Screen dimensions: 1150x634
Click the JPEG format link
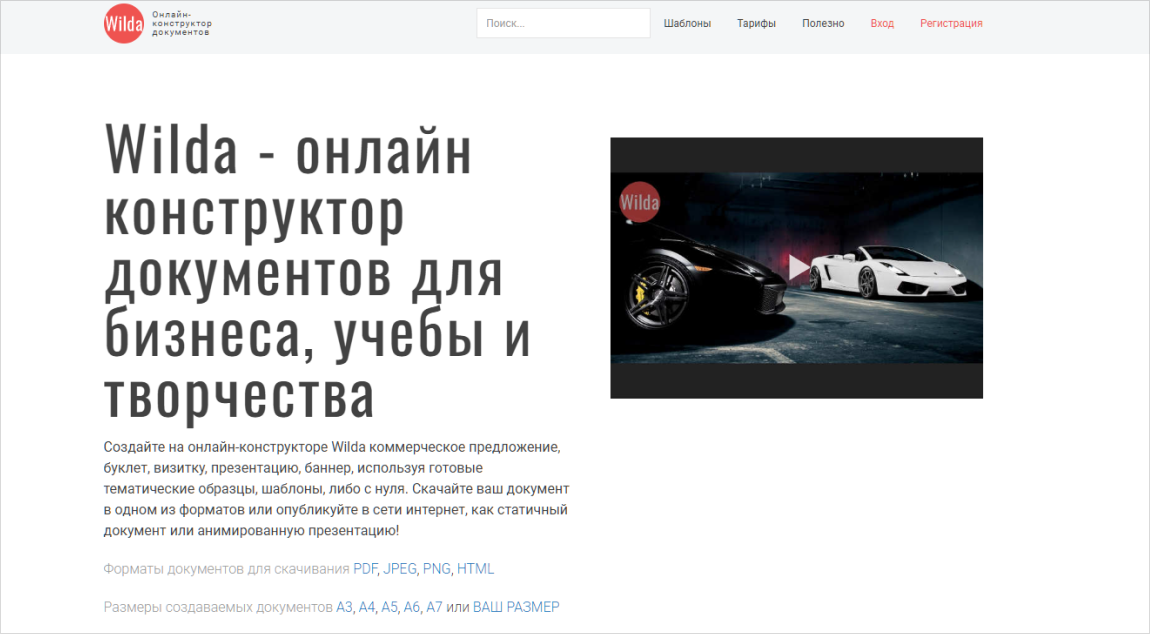coord(400,569)
